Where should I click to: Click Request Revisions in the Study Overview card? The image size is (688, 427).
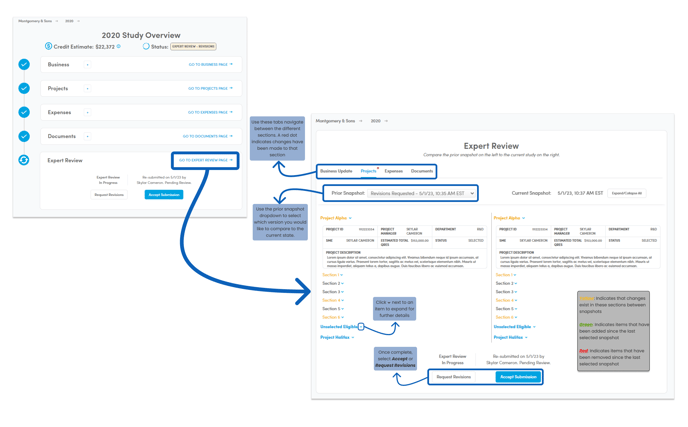(109, 195)
